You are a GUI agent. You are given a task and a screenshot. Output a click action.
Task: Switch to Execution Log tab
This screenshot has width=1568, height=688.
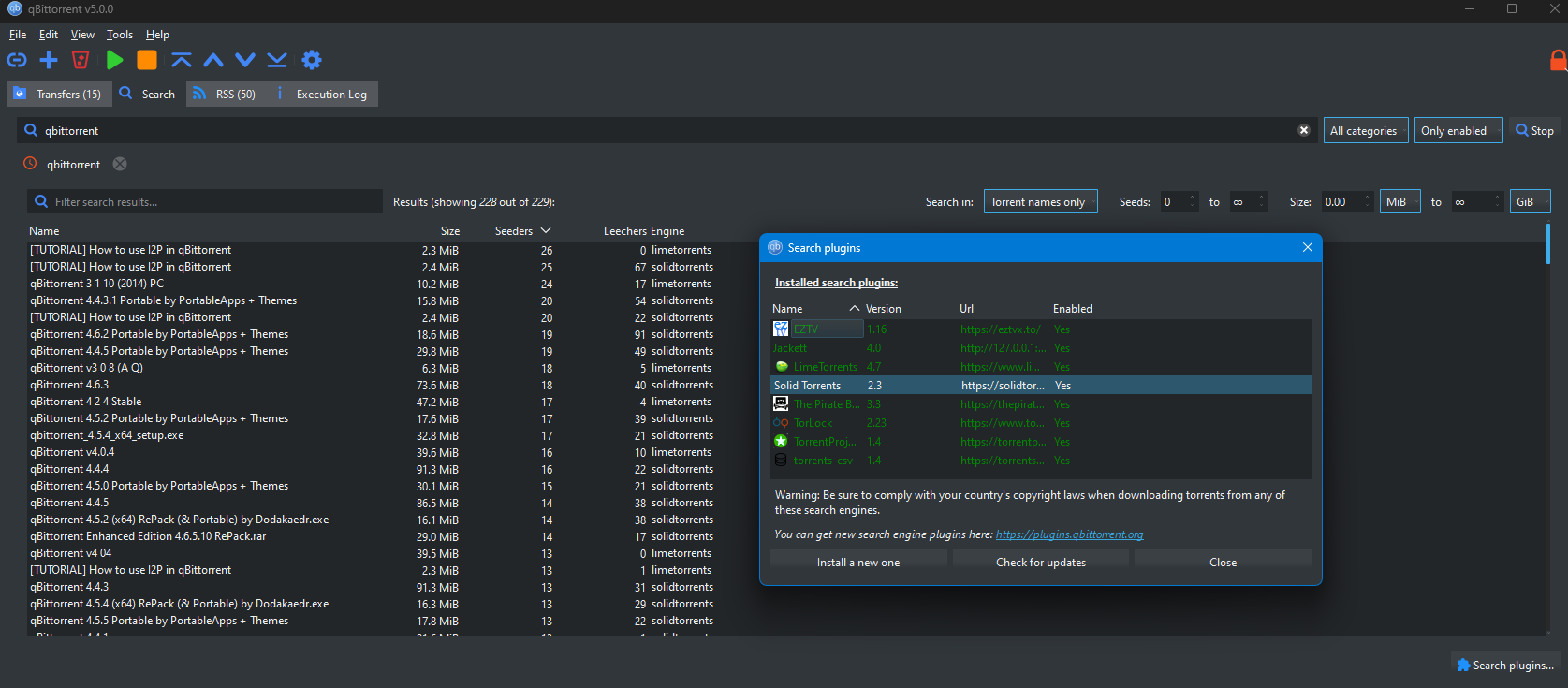323,94
